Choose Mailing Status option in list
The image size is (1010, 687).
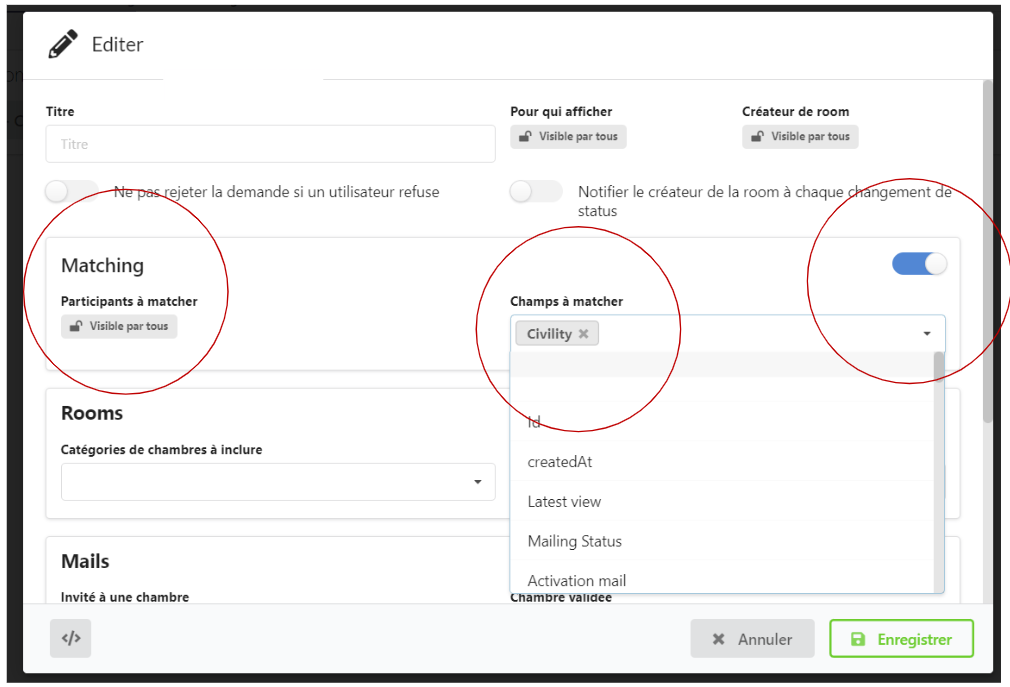[x=575, y=541]
